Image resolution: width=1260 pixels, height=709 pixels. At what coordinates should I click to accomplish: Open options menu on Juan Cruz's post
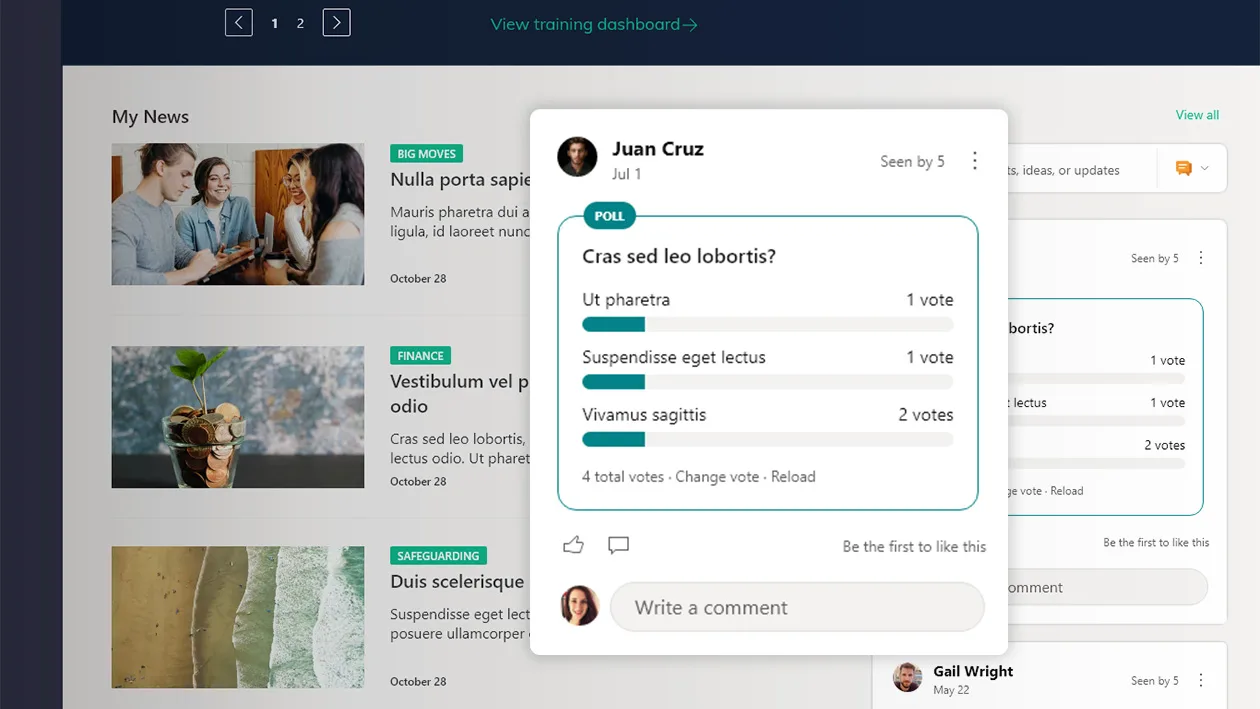click(975, 160)
